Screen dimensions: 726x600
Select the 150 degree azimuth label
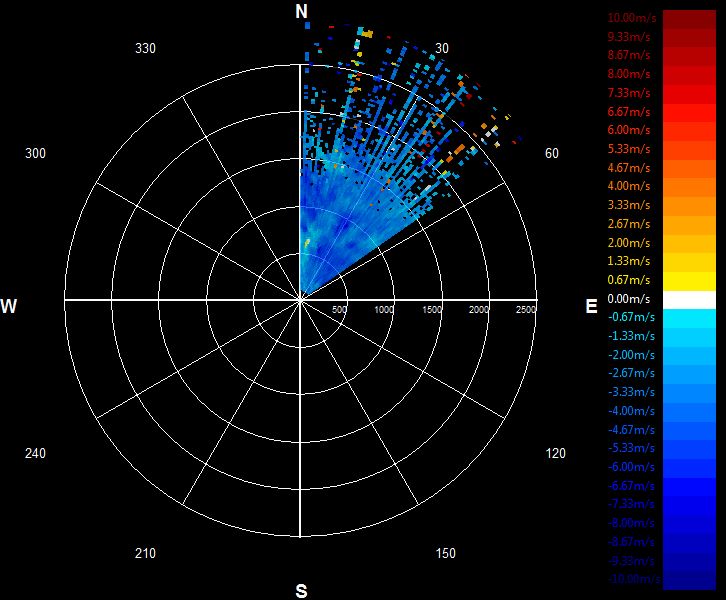pyautogui.click(x=445, y=553)
